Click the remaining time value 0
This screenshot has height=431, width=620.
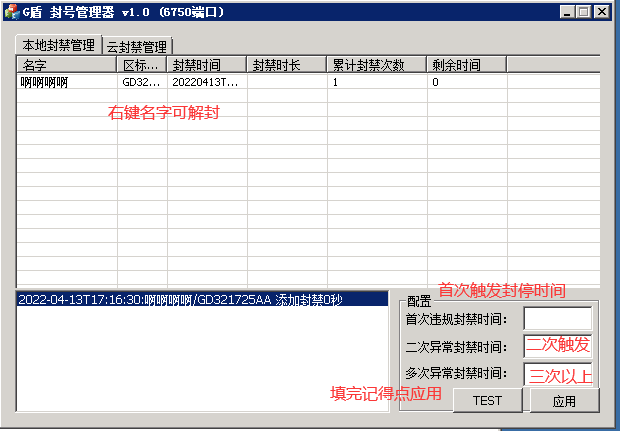[x=435, y=82]
